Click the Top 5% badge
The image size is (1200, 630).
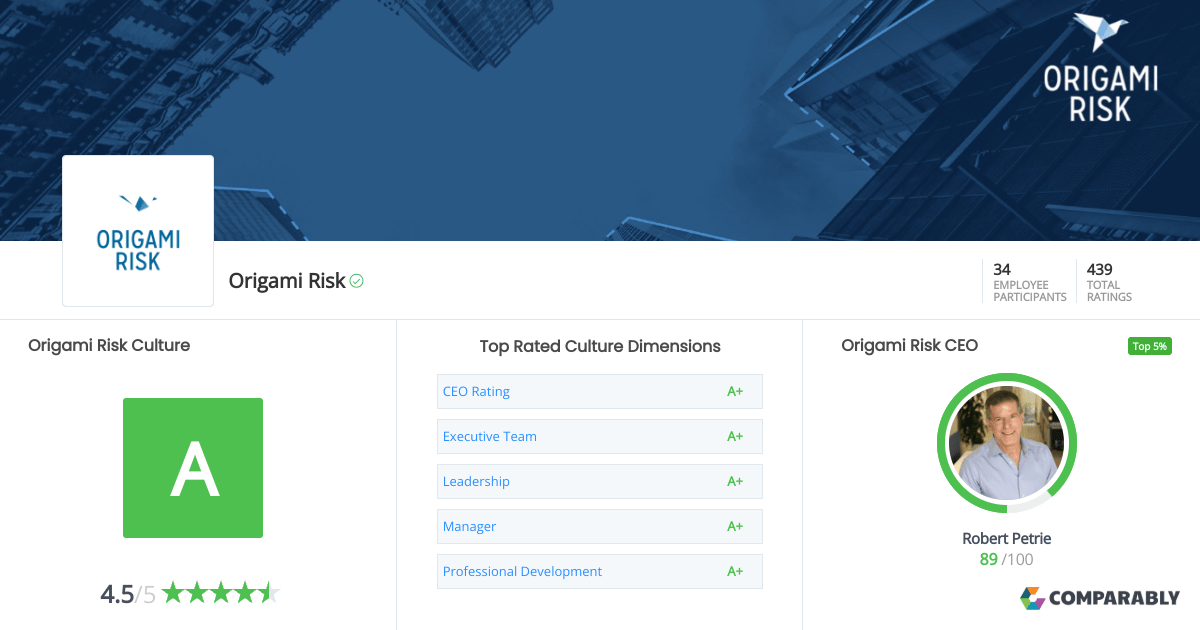coord(1149,345)
